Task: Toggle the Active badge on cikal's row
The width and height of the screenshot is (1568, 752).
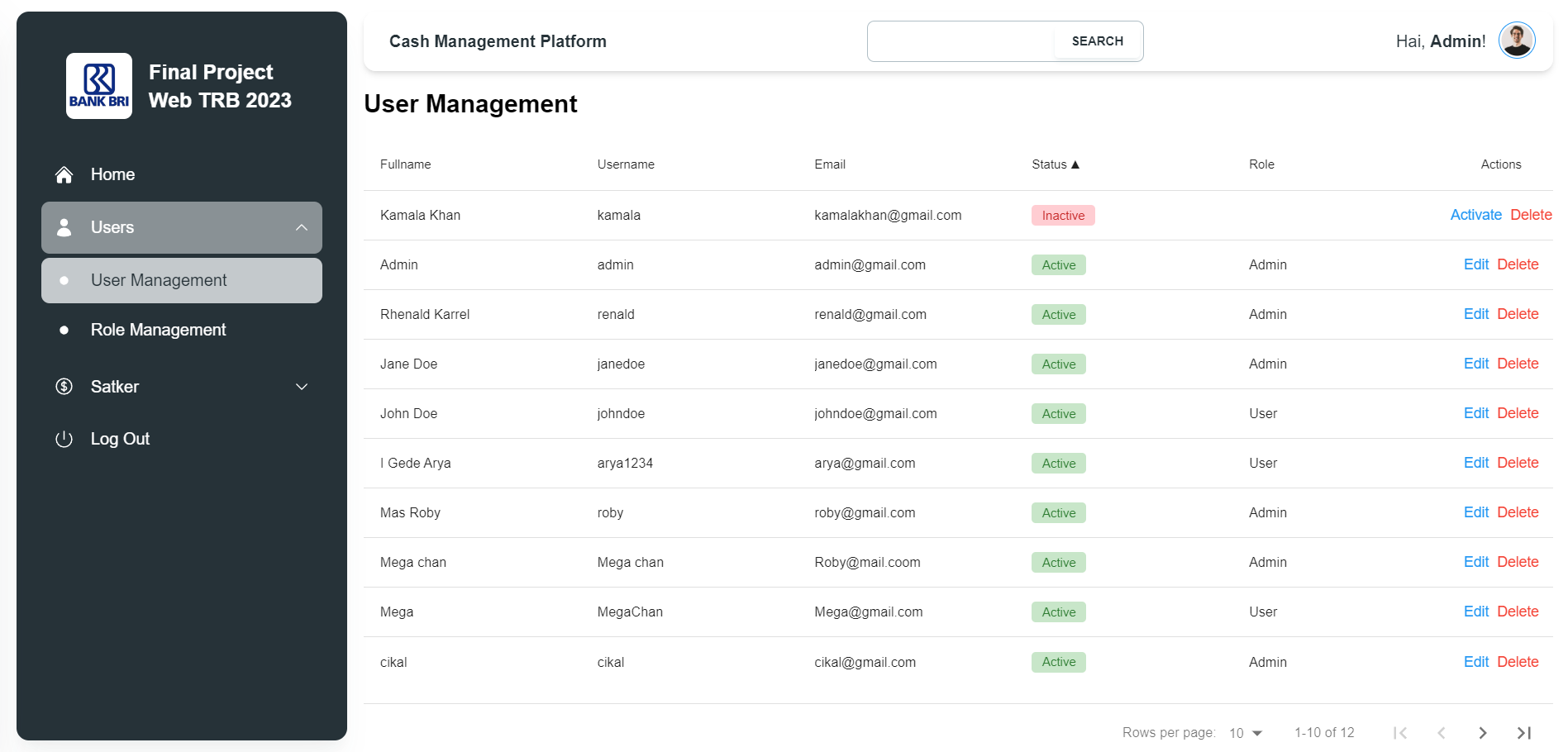Action: pos(1058,662)
